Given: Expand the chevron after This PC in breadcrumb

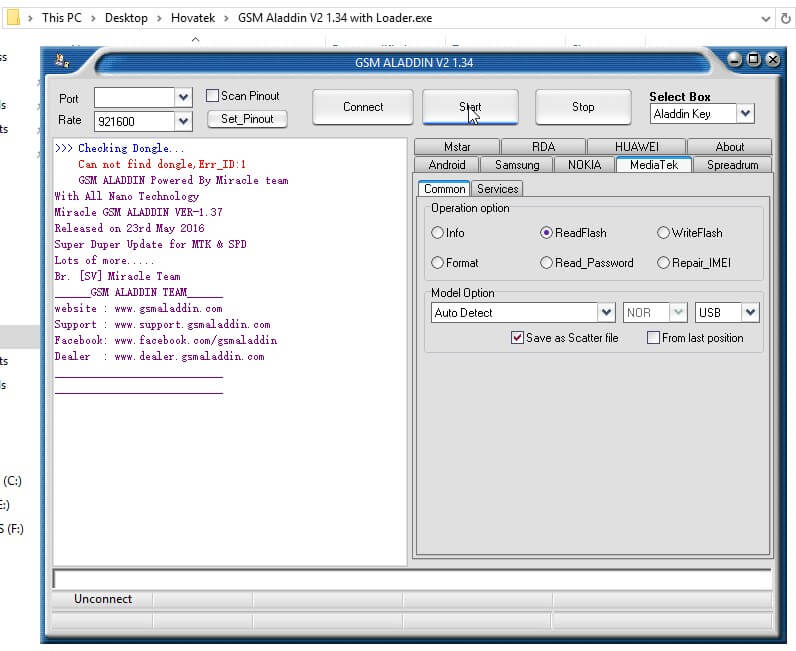Looking at the screenshot, I should point(93,19).
